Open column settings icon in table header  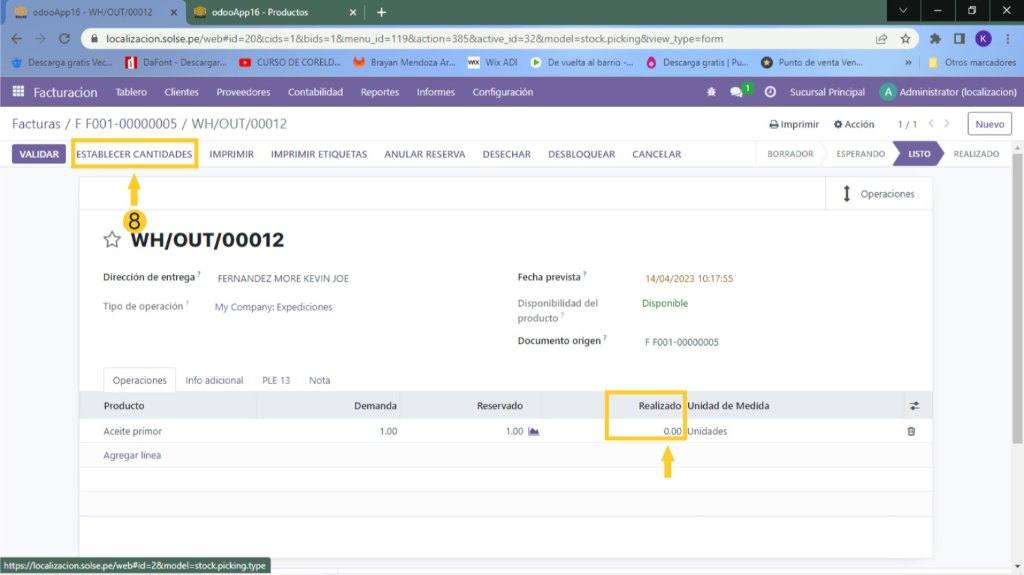(x=914, y=406)
